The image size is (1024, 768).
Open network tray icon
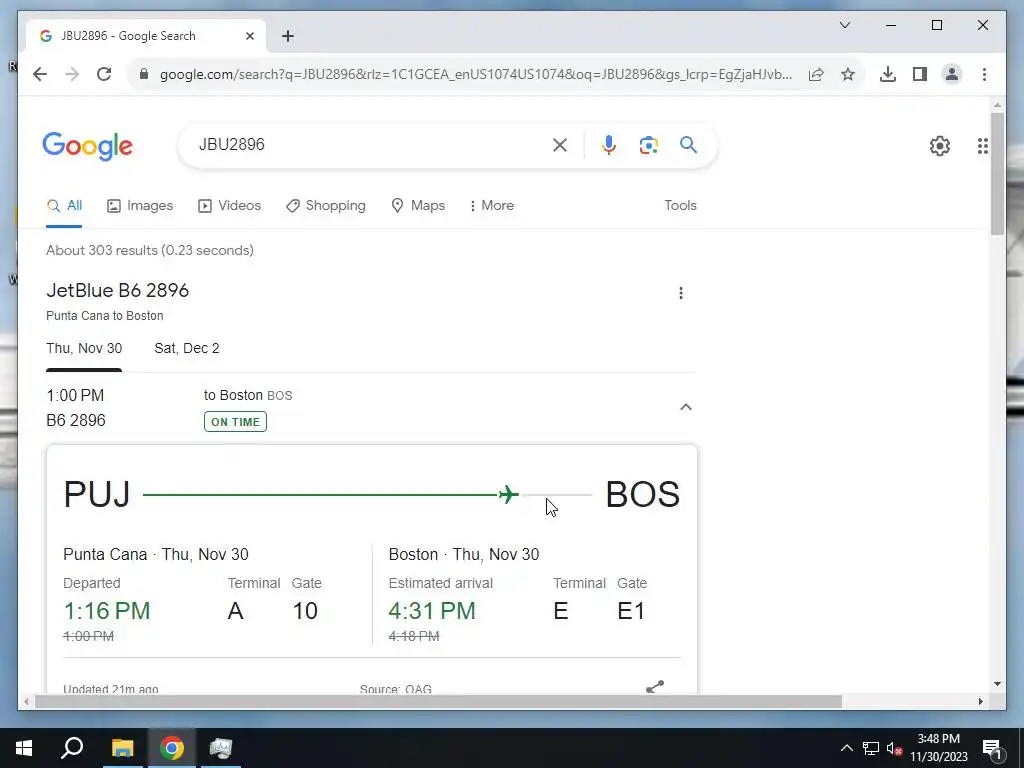click(x=871, y=748)
